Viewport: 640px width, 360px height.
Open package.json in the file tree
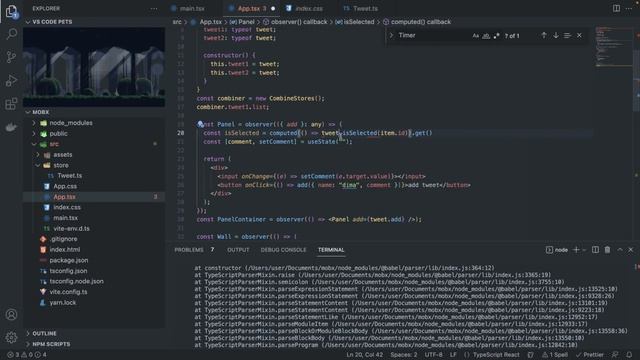[69, 260]
